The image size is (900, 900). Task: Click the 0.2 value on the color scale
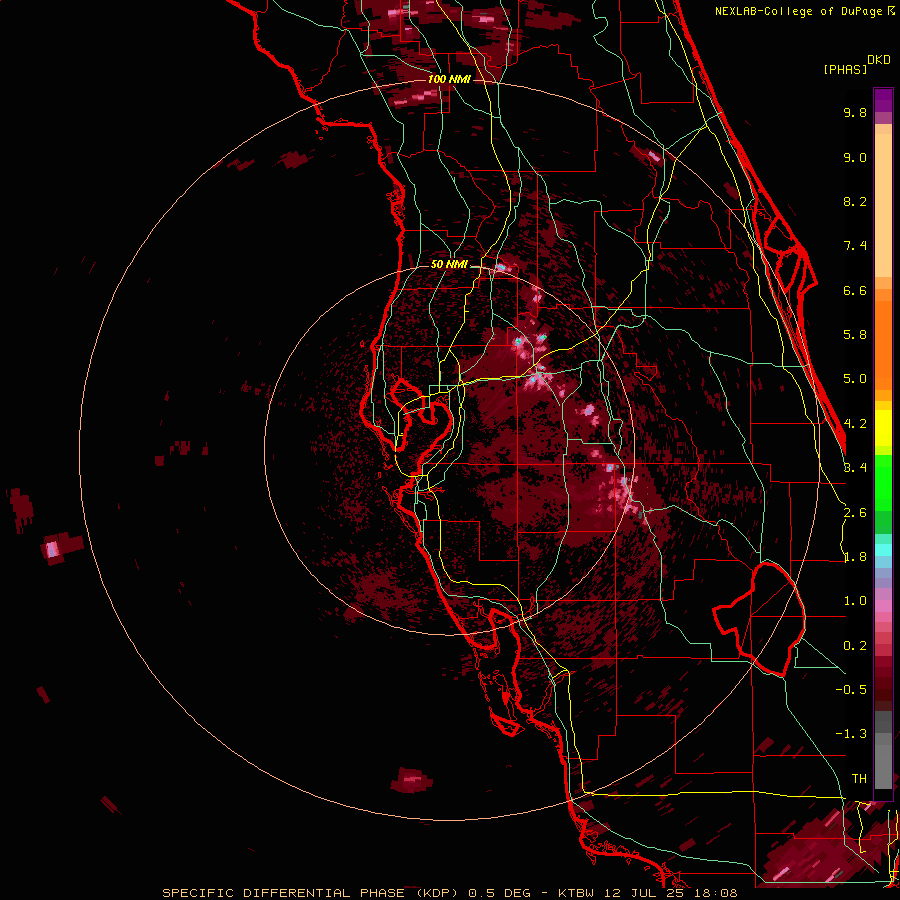(x=855, y=646)
